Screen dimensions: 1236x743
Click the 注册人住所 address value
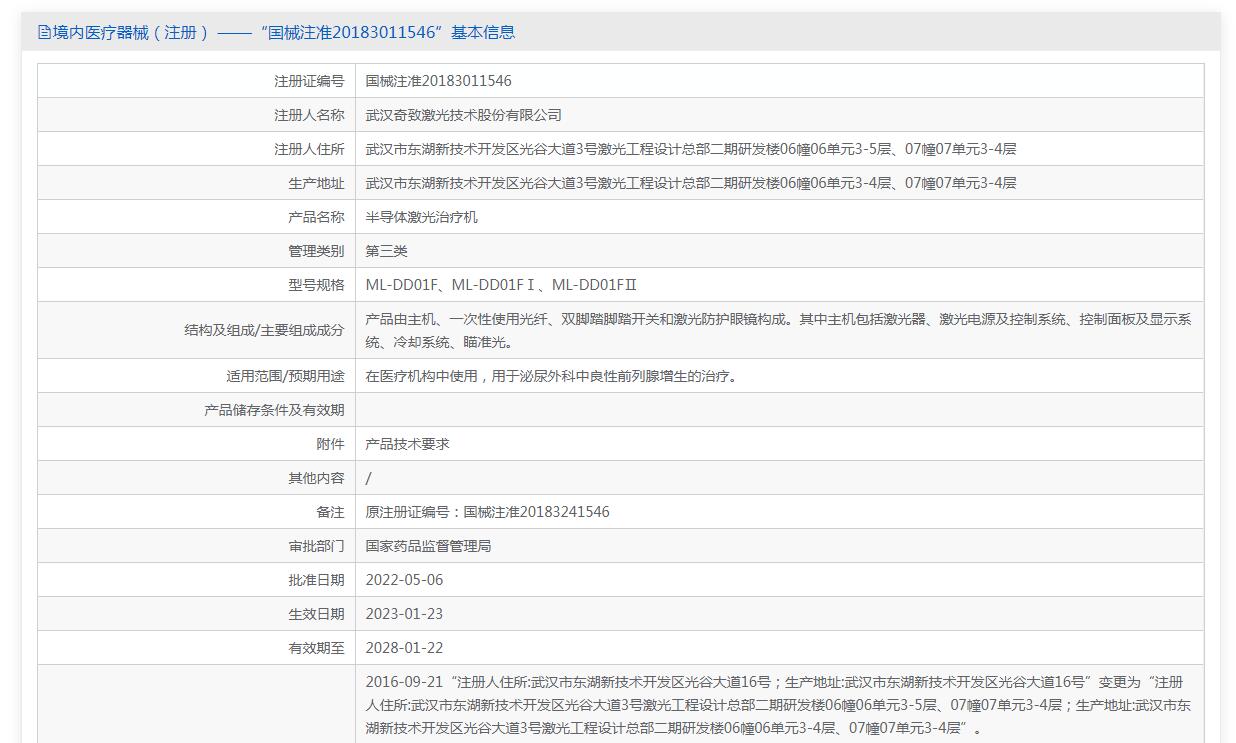click(690, 149)
